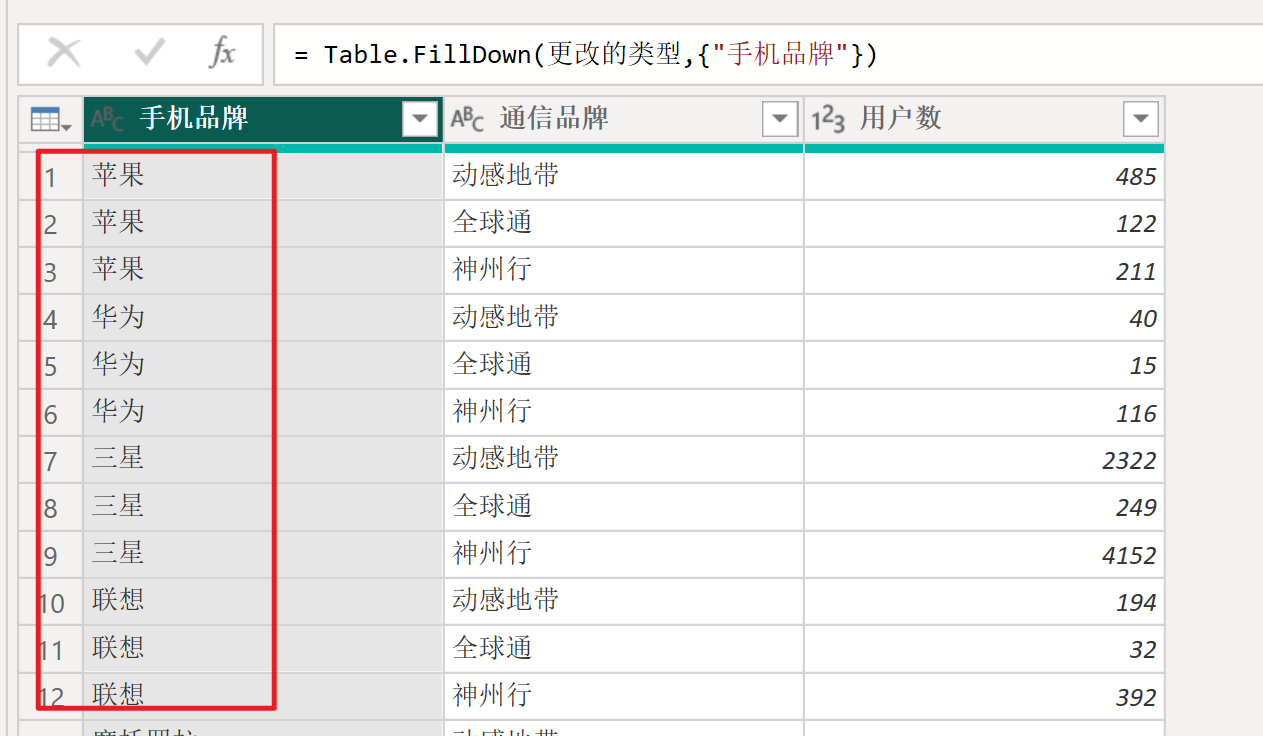Open the table menu icon in header corner
The height and width of the screenshot is (736, 1263).
[50, 120]
